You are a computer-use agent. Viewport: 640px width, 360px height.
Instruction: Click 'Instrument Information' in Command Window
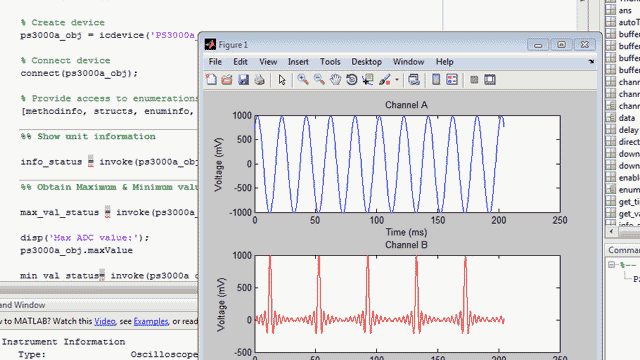pyautogui.click(x=64, y=342)
